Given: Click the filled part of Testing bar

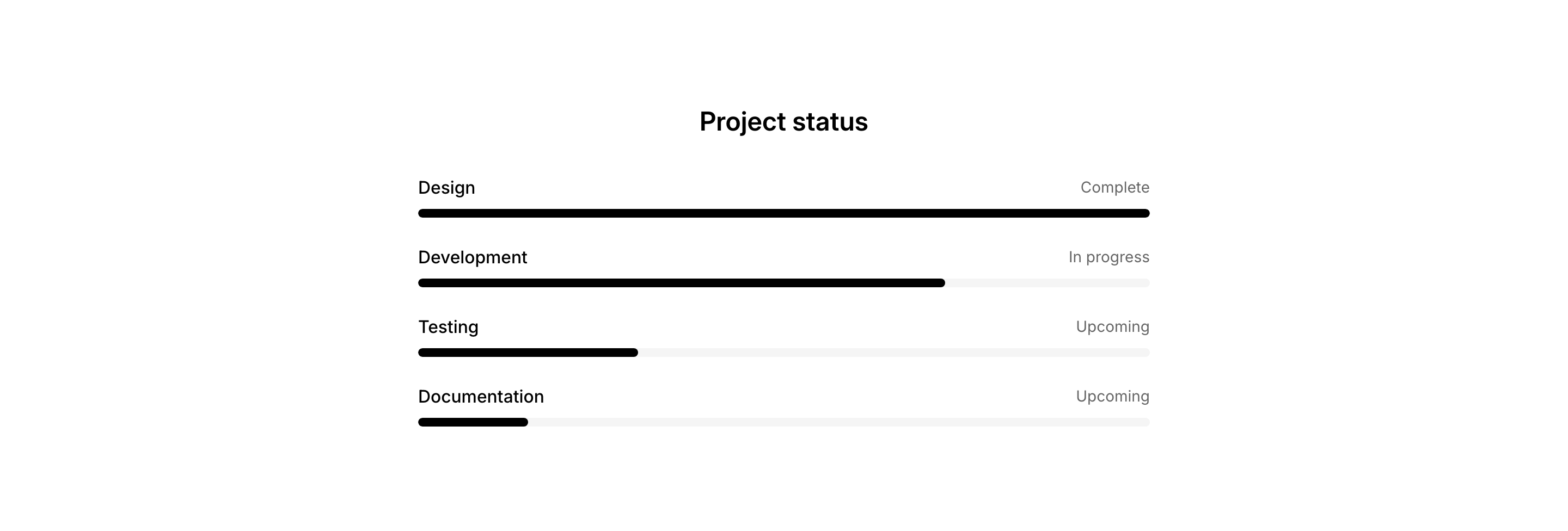Looking at the screenshot, I should (x=528, y=353).
